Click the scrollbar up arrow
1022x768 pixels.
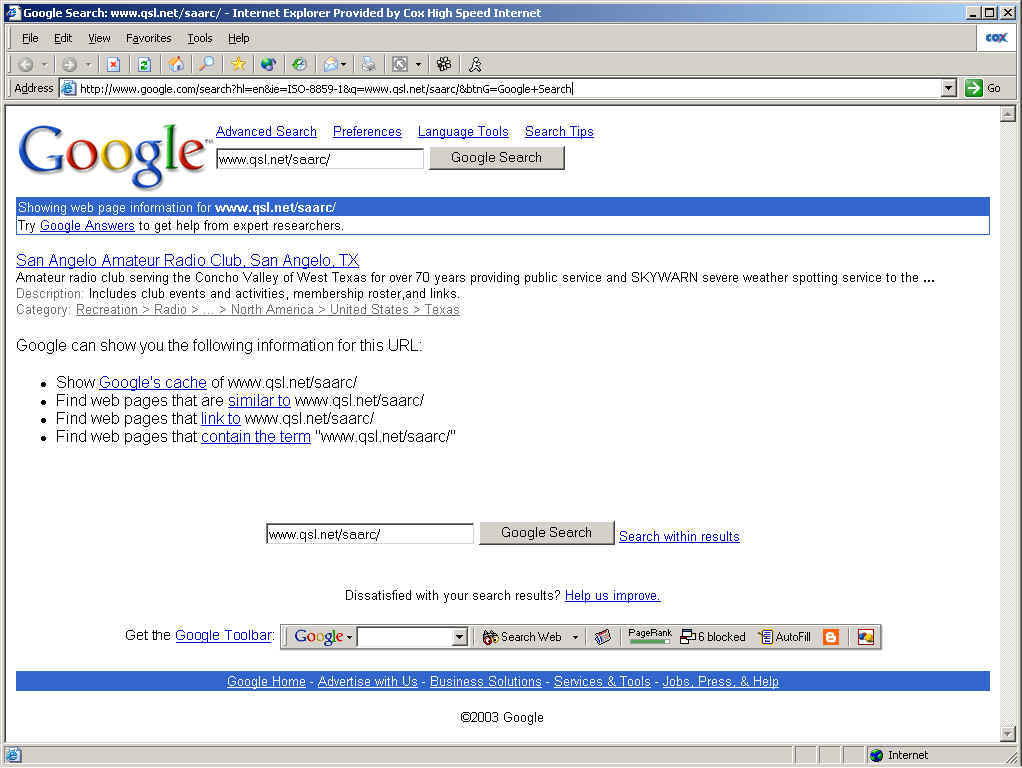pos(1008,114)
